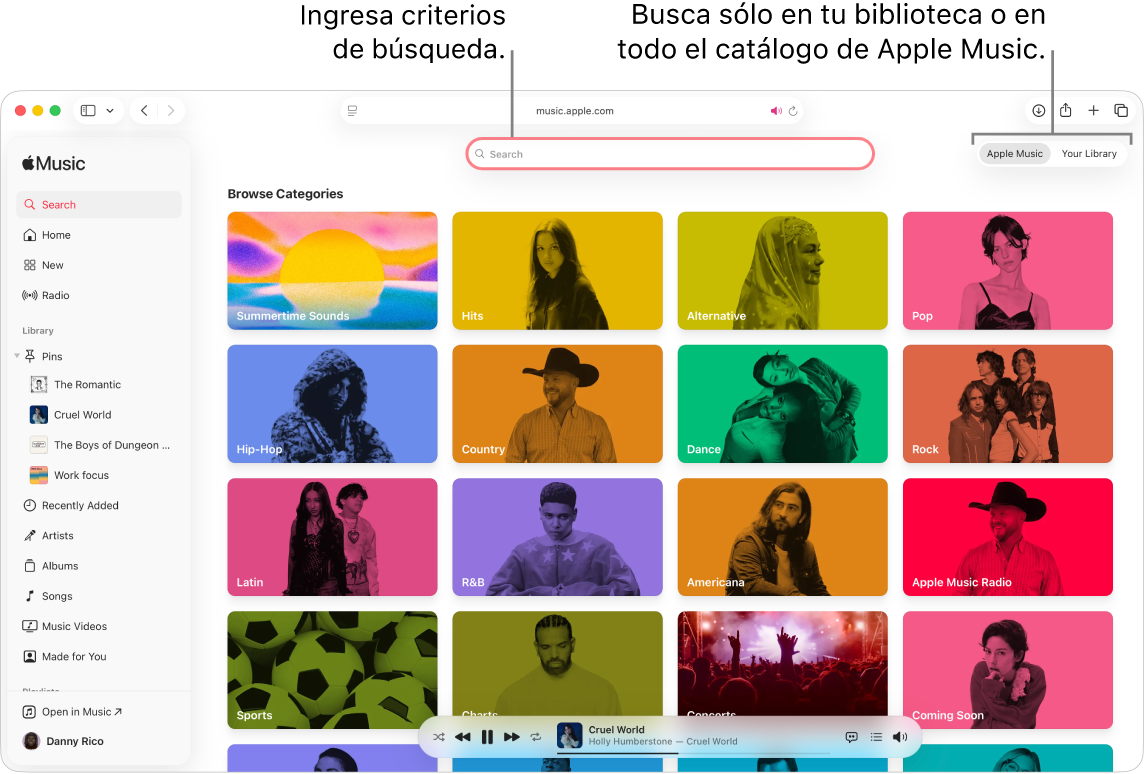Open the sidebar dropdown chevron

point(110,111)
